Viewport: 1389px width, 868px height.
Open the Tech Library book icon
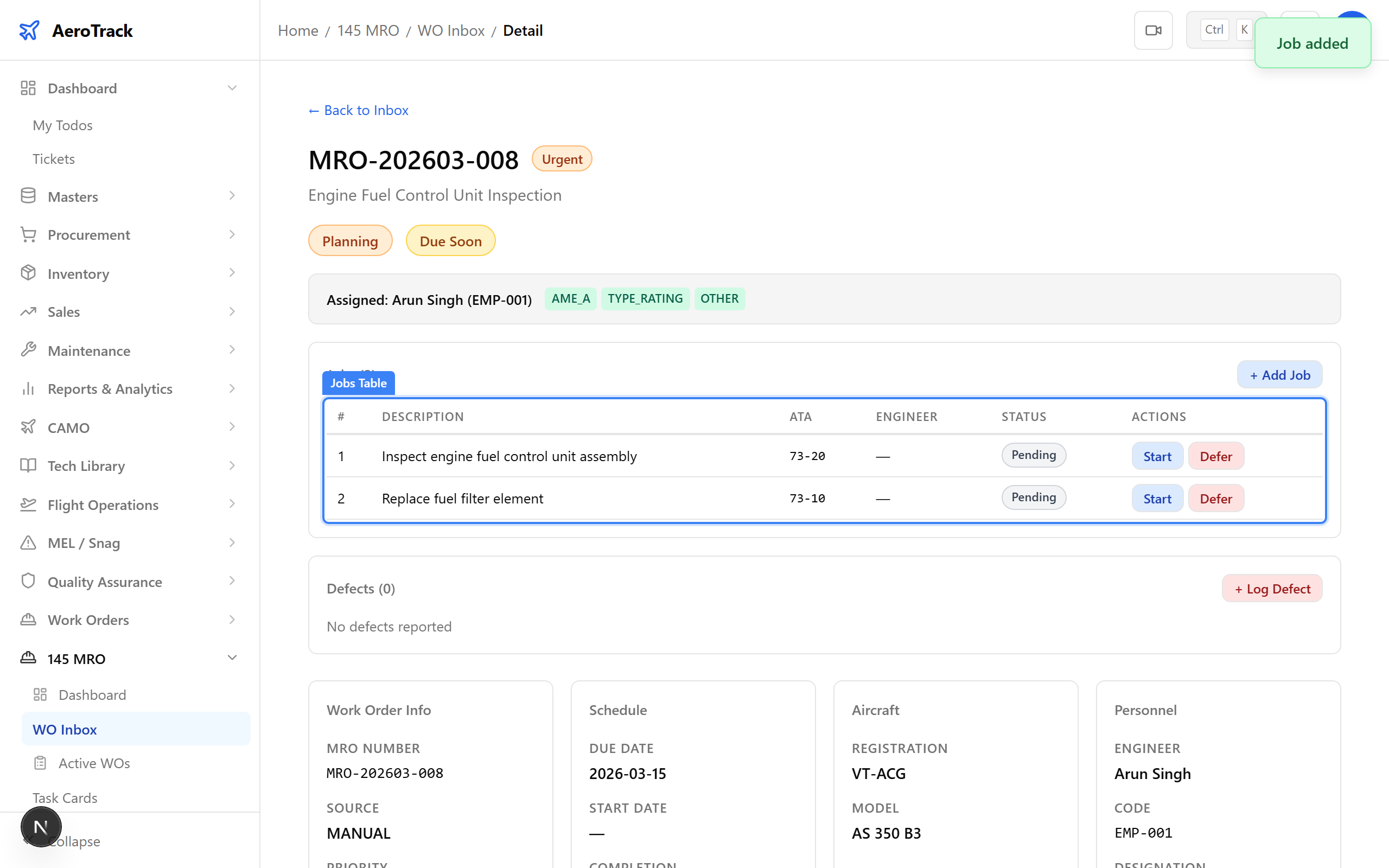[28, 465]
